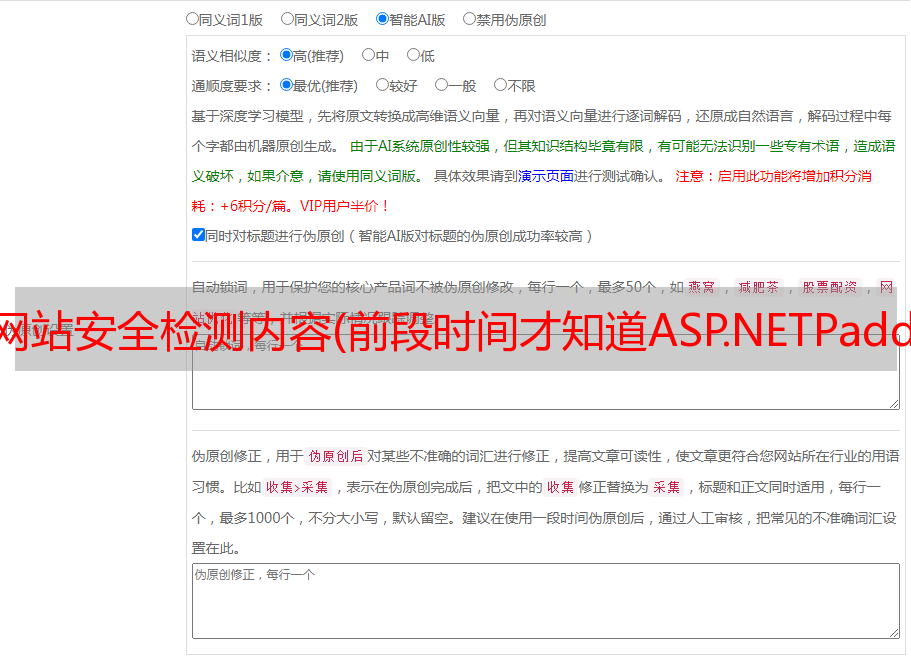Select 禁用伪原创 radio option

click(469, 19)
